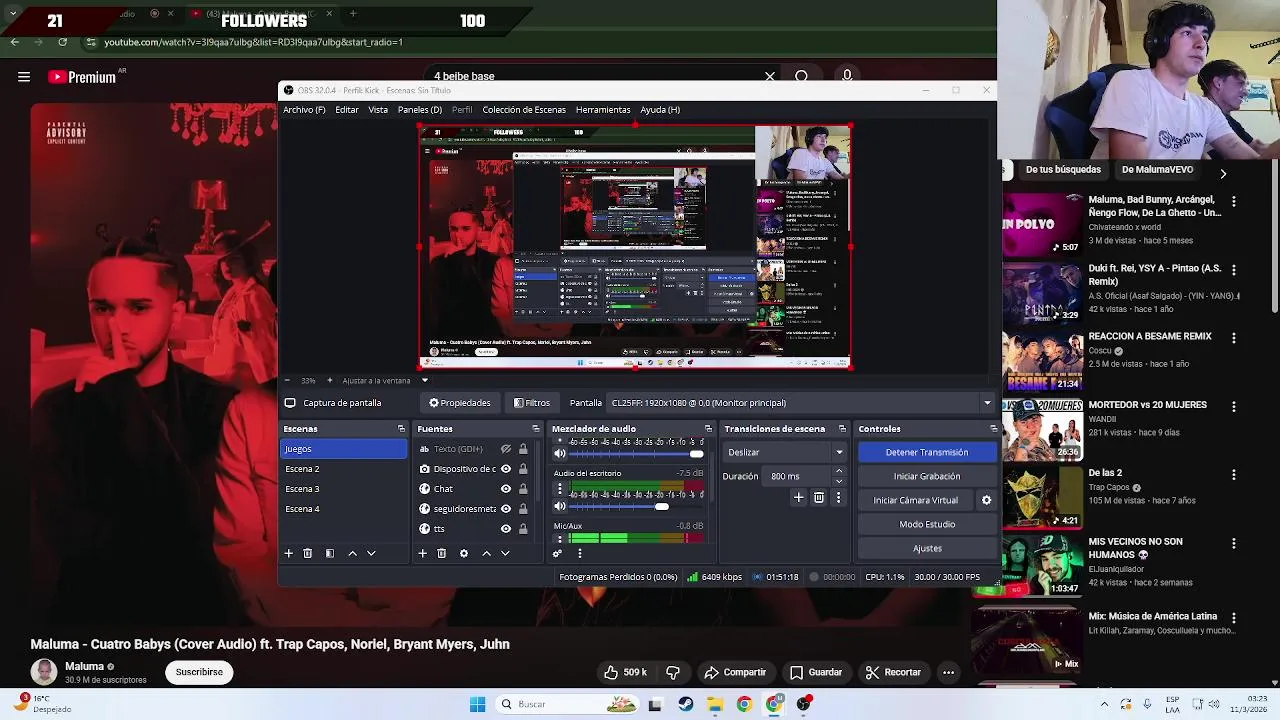Open advanced audio properties gears icon

[557, 553]
